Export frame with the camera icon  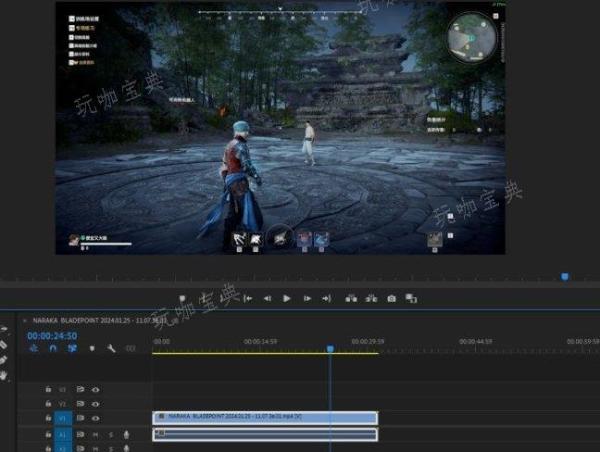pos(391,299)
